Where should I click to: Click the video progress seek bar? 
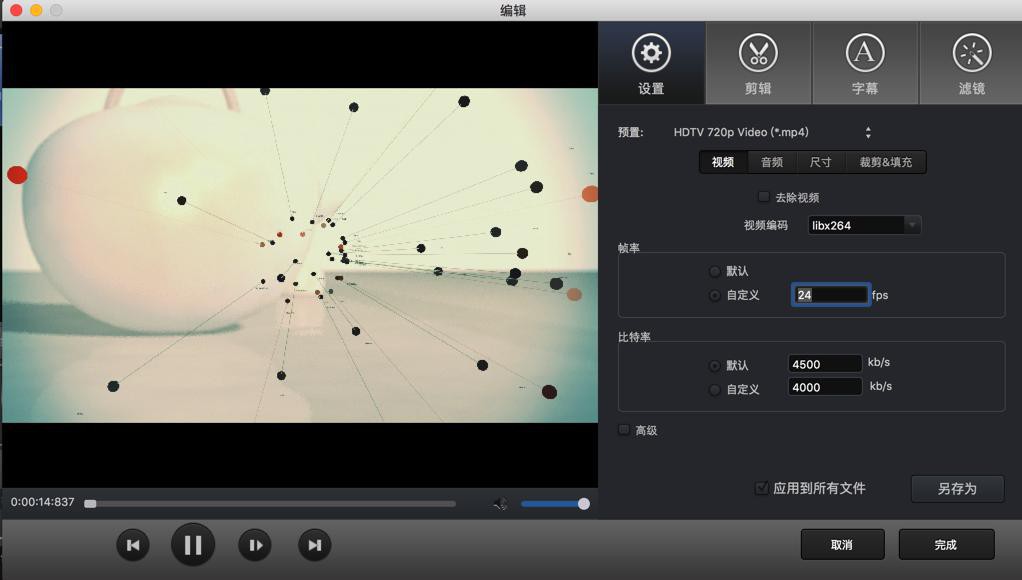(x=270, y=504)
